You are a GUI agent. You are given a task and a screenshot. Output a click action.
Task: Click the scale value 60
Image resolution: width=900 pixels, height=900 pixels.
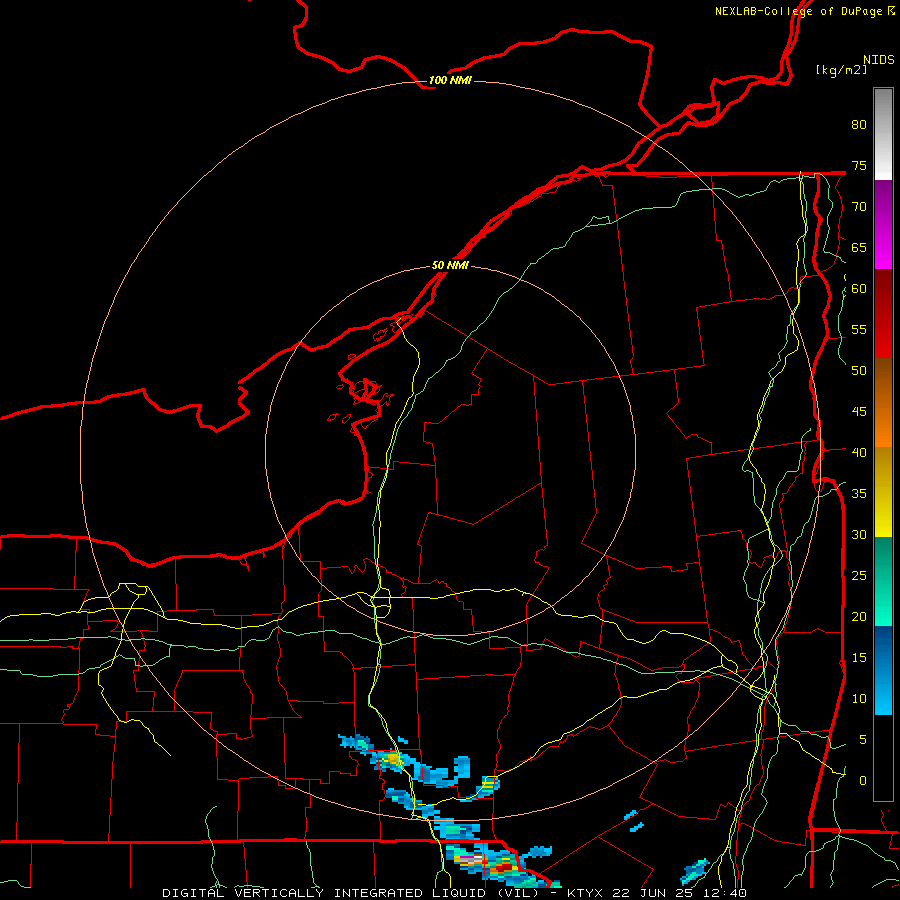[859, 289]
